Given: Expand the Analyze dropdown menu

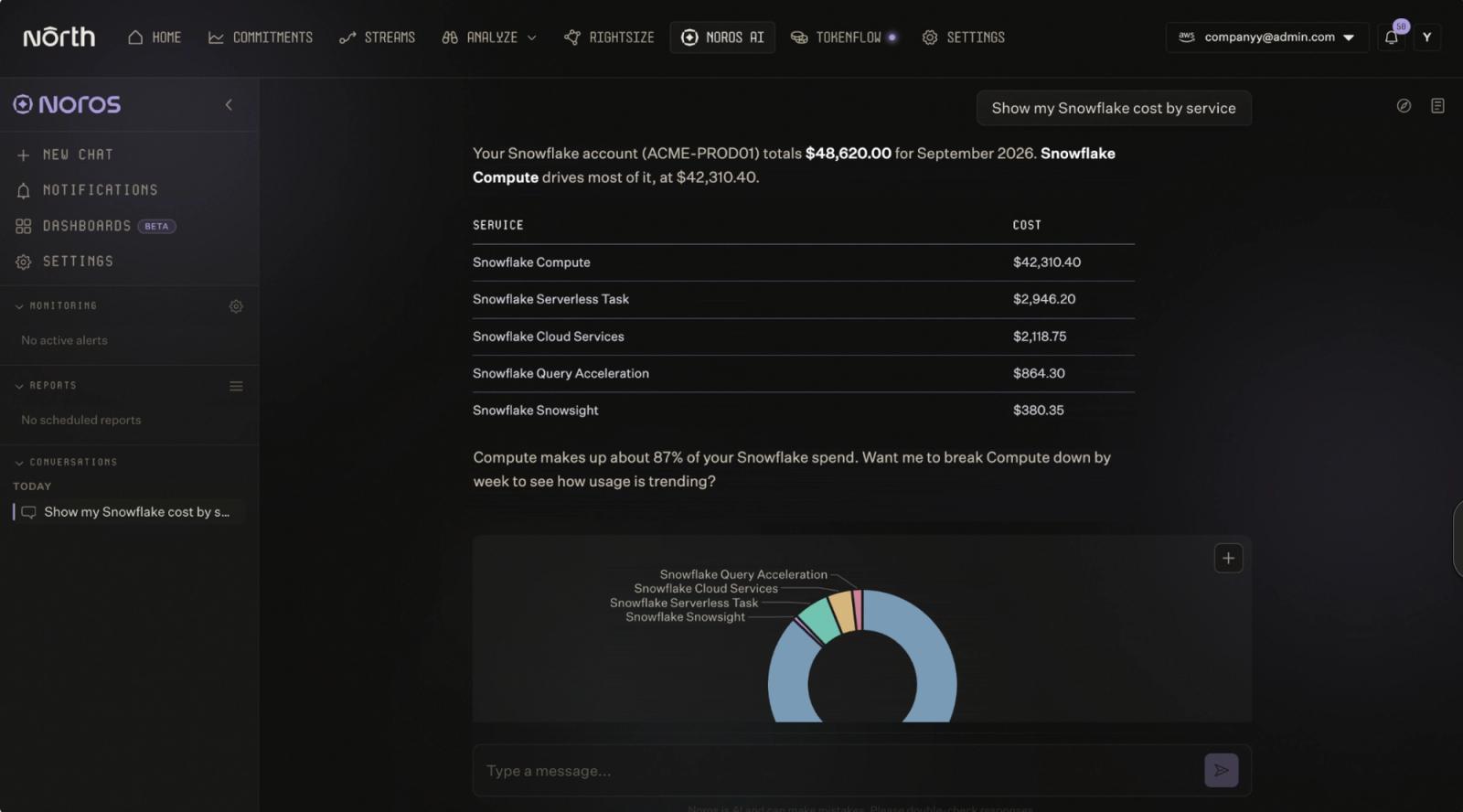Looking at the screenshot, I should pyautogui.click(x=489, y=37).
